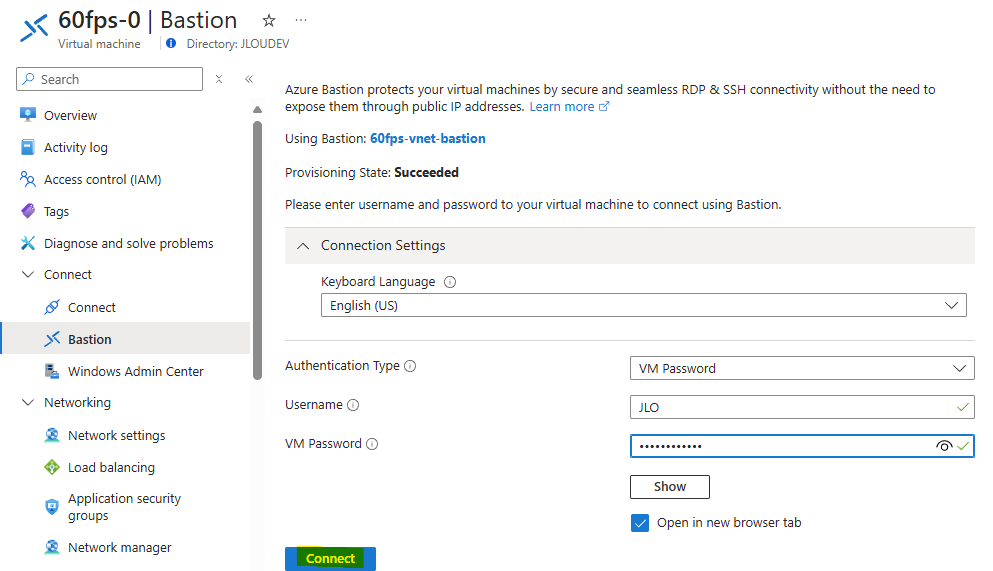Click the VM Password input field

pos(802,446)
